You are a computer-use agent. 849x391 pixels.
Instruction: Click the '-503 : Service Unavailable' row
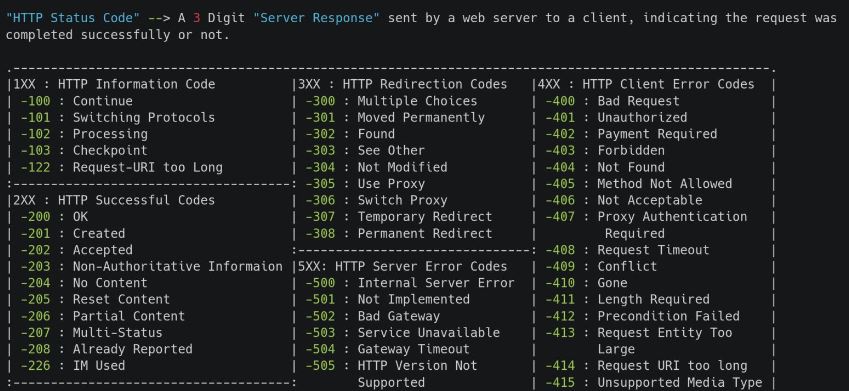click(403, 333)
